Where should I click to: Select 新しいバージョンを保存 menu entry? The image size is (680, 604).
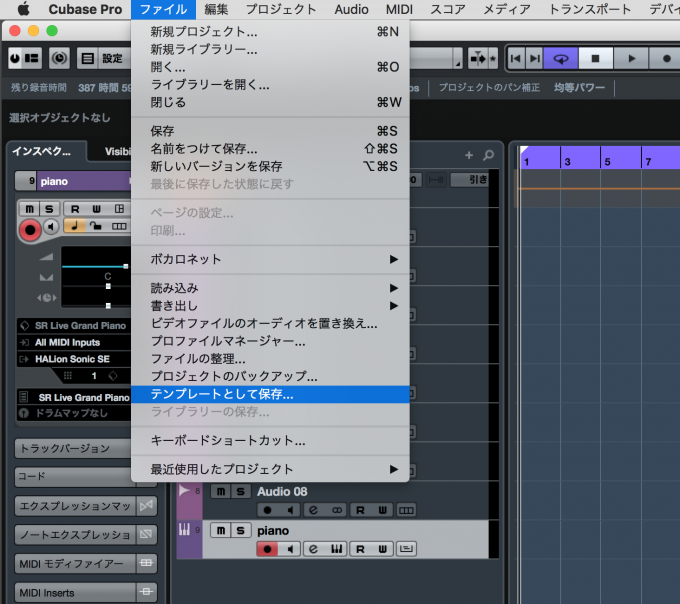[270, 166]
